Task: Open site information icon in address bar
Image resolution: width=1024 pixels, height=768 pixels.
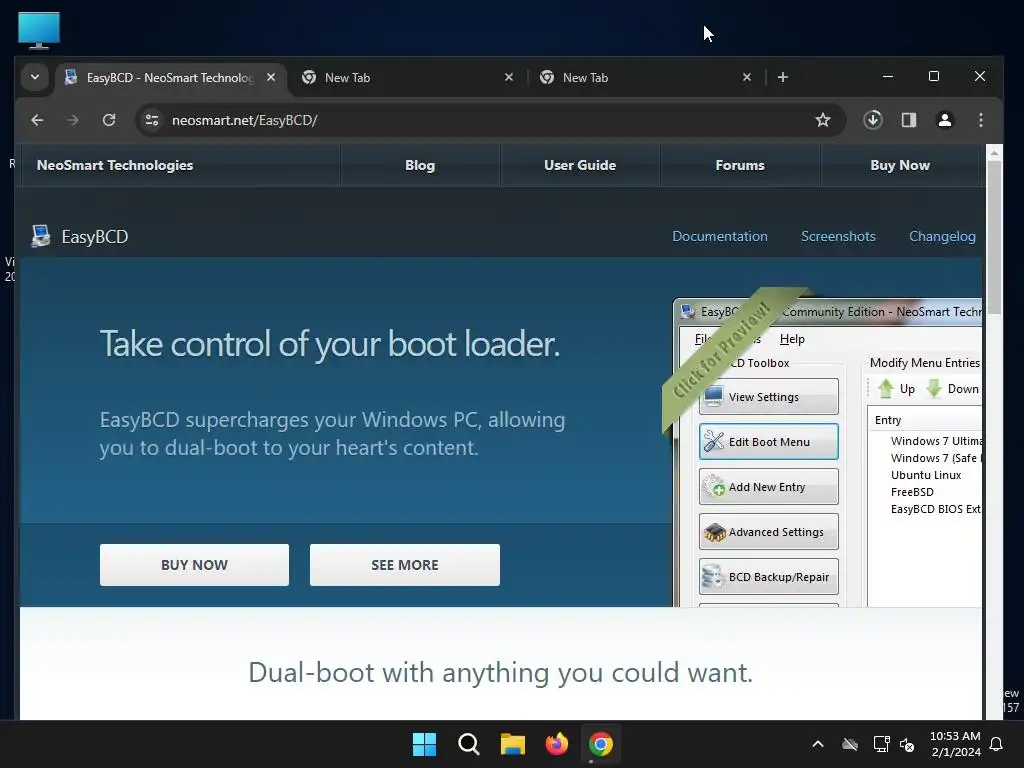Action: (152, 120)
